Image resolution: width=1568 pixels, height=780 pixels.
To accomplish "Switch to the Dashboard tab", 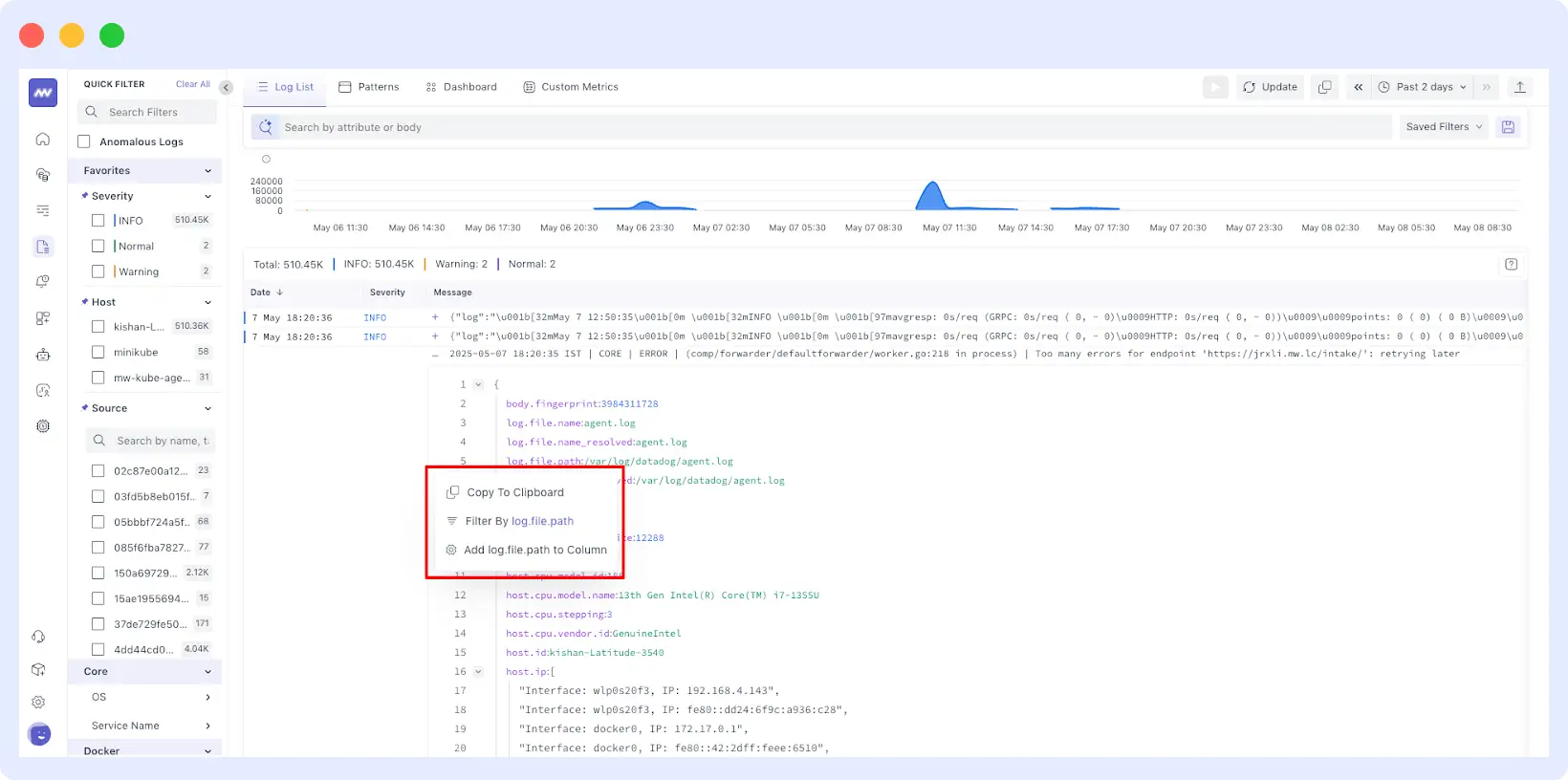I will (462, 87).
